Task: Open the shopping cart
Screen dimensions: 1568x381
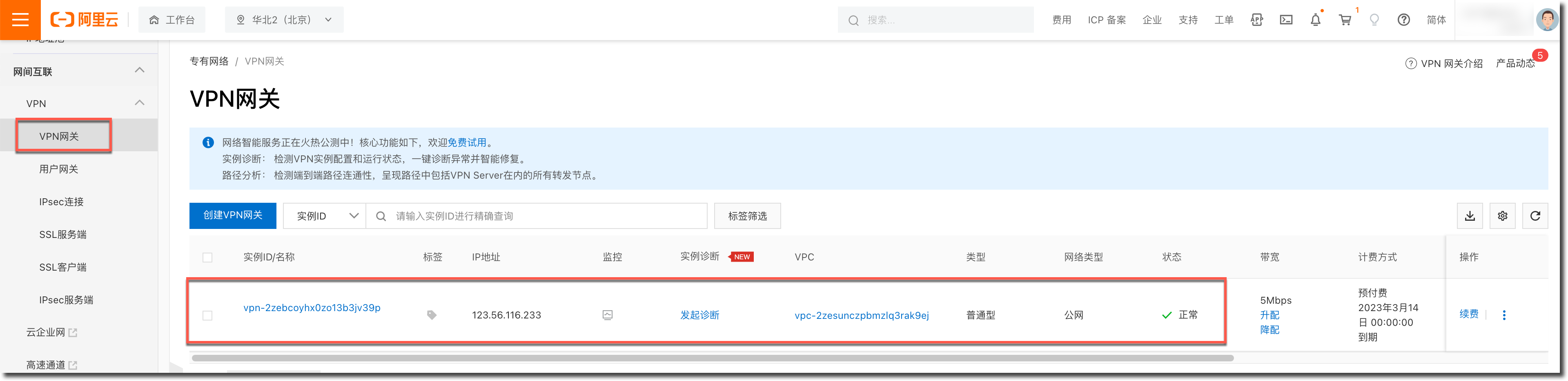Action: click(1345, 20)
